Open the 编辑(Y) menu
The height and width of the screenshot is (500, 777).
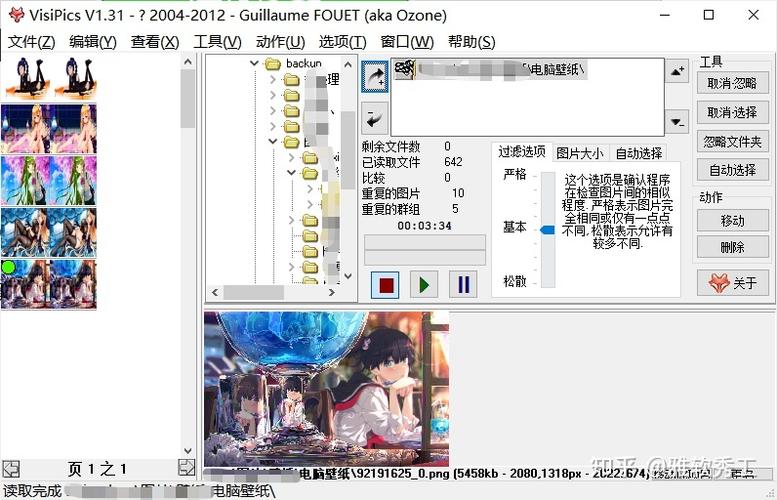[93, 42]
